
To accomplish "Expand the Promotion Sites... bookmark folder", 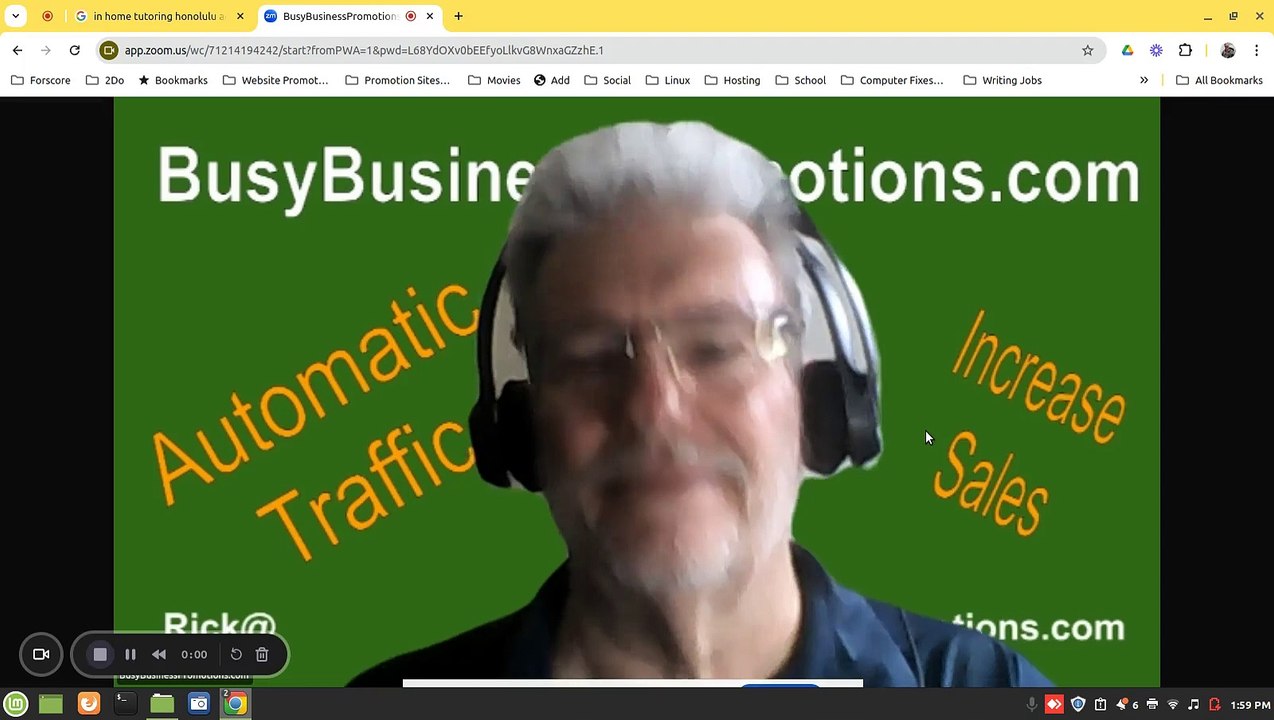I will coord(397,80).
